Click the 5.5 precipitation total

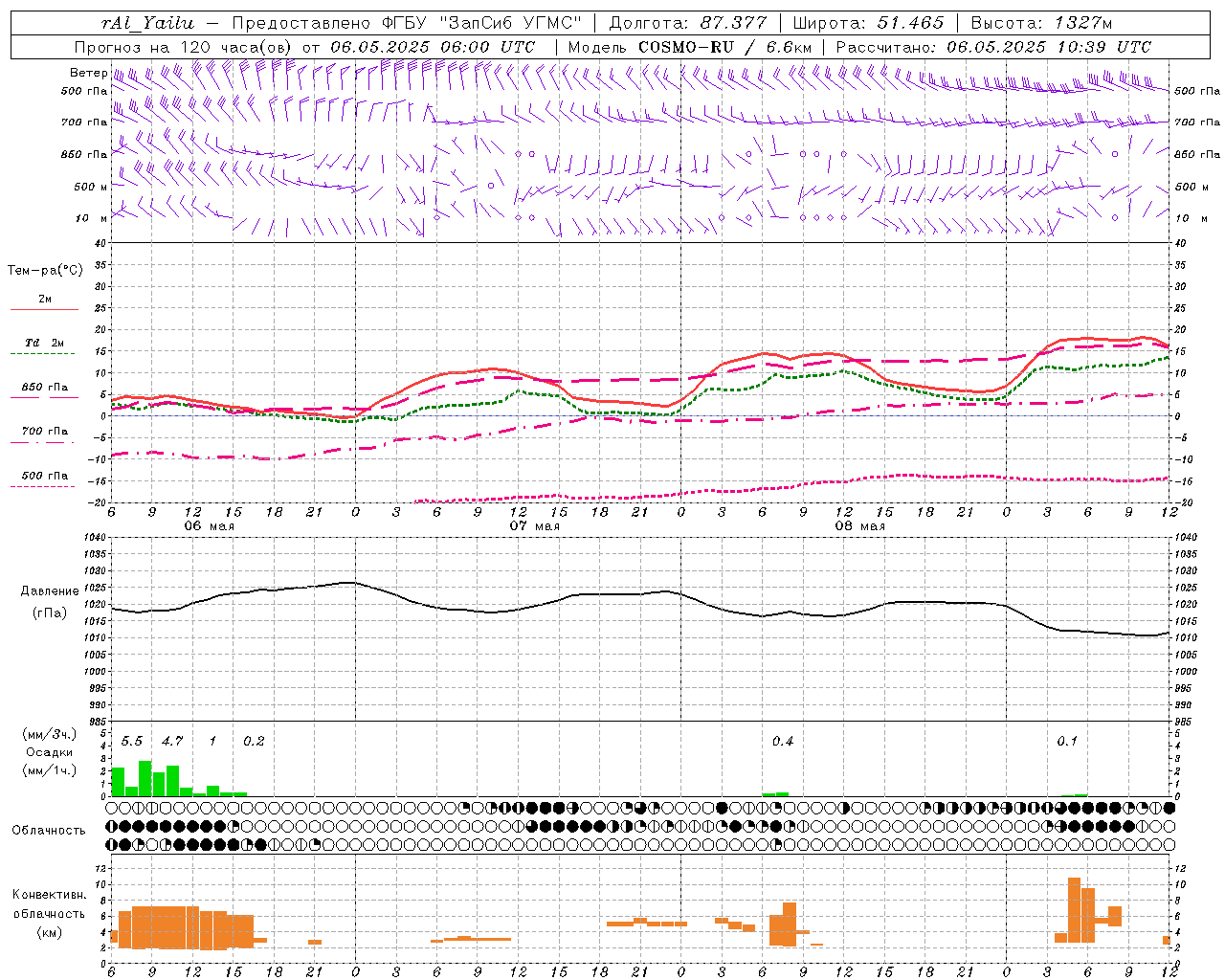pyautogui.click(x=132, y=742)
